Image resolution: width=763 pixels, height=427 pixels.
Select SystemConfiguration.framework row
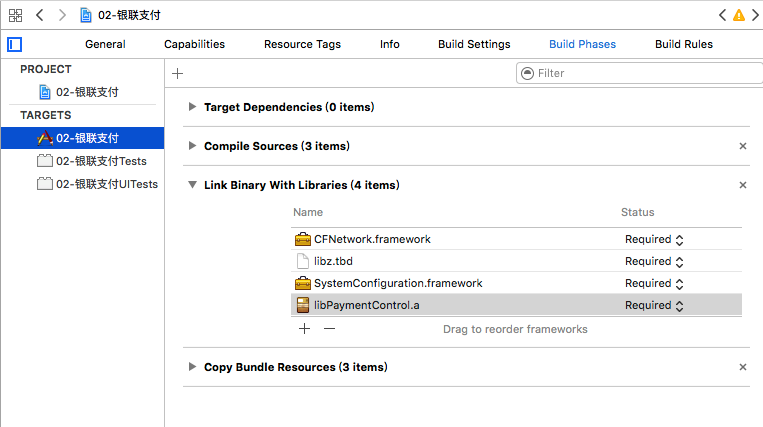pos(516,283)
